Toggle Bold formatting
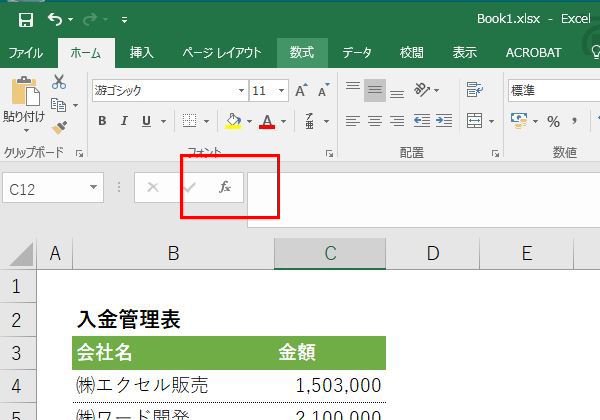600x420 pixels. click(102, 121)
